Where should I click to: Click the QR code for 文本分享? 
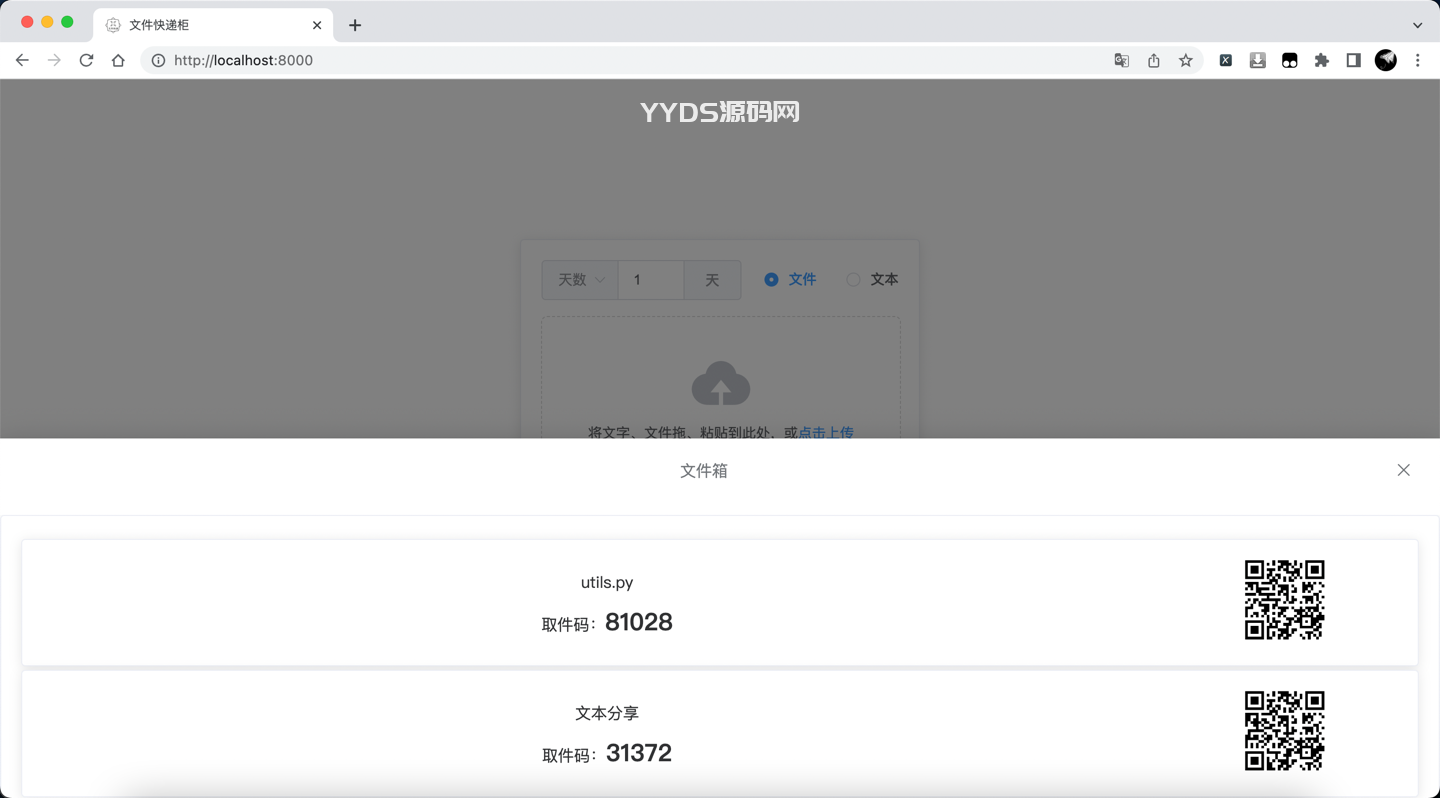pos(1284,731)
